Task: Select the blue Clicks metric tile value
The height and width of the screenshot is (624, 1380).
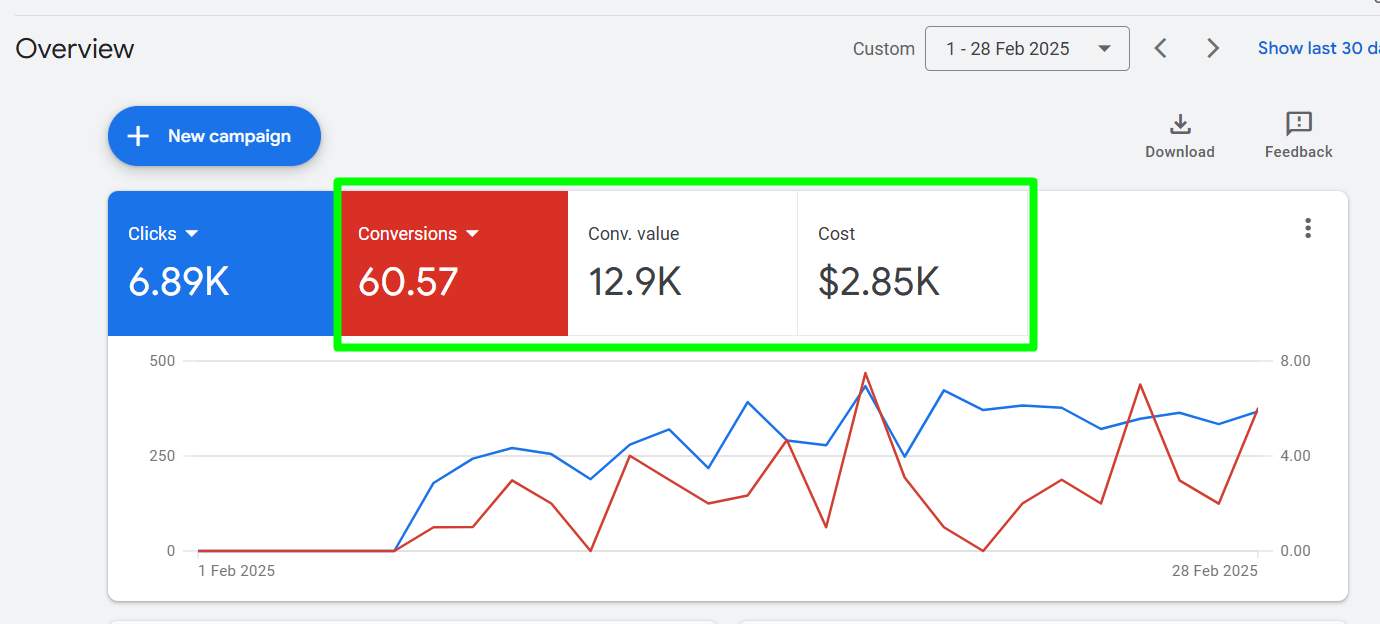Action: coord(179,282)
